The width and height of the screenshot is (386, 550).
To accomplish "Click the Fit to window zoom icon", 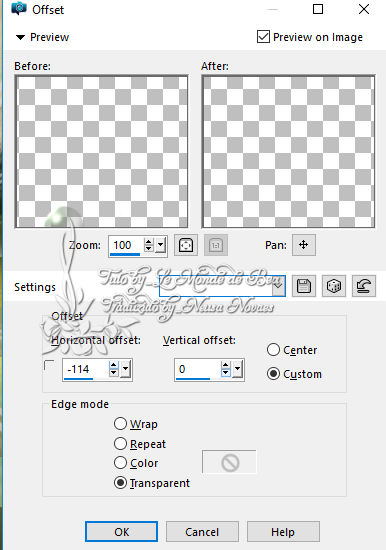I will (186, 245).
